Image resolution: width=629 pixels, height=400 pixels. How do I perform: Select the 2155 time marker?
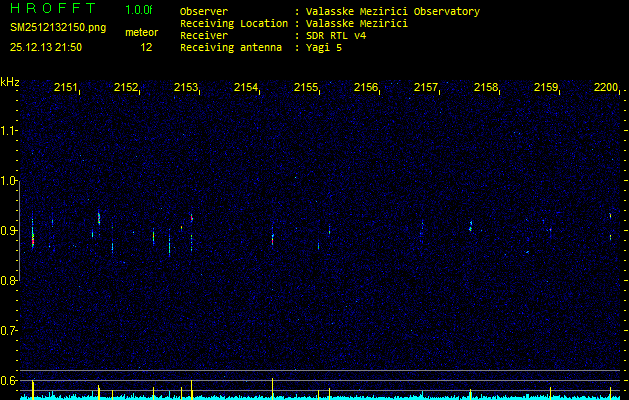coord(306,88)
